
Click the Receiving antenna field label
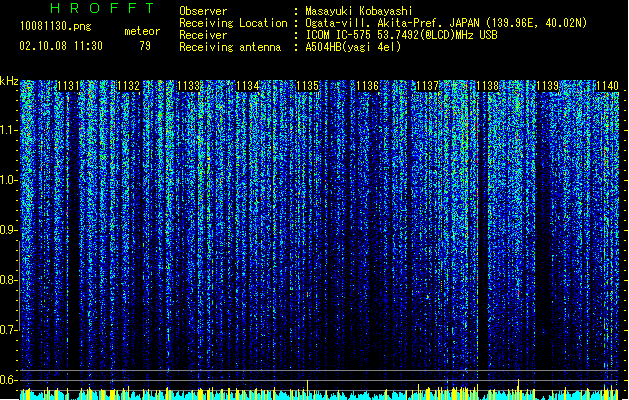(x=230, y=47)
